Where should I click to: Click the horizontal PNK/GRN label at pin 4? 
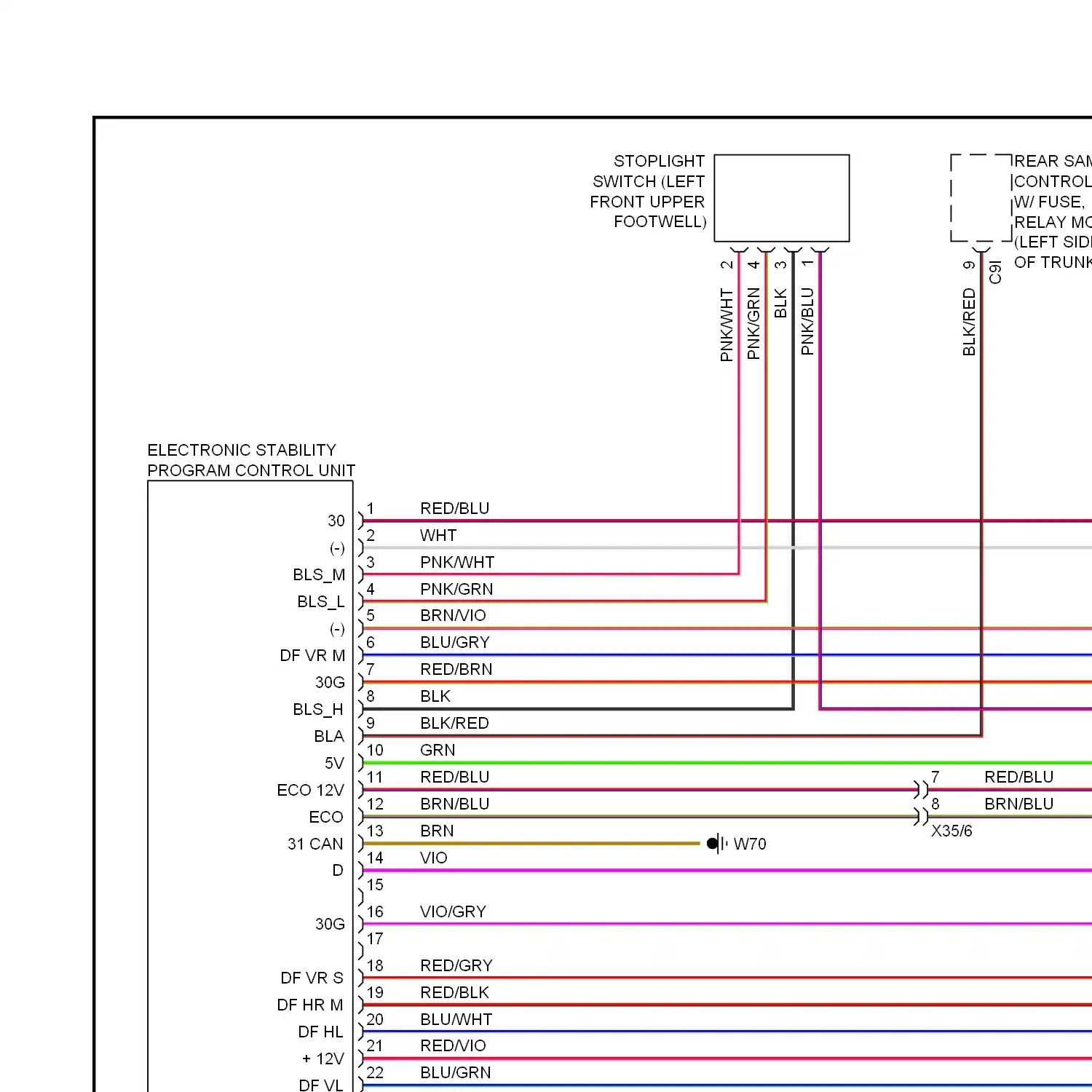[x=456, y=589]
